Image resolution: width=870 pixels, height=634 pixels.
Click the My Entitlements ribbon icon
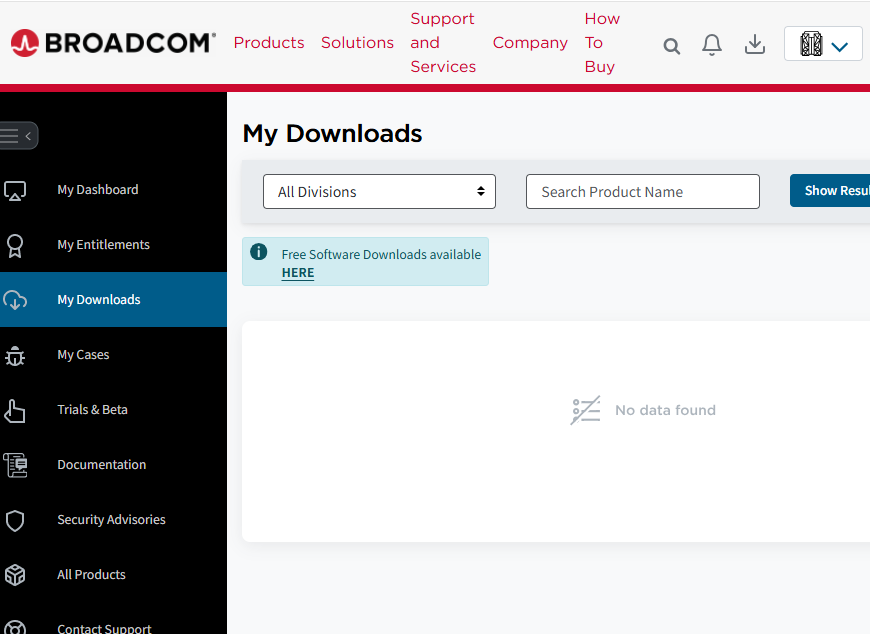tap(15, 246)
